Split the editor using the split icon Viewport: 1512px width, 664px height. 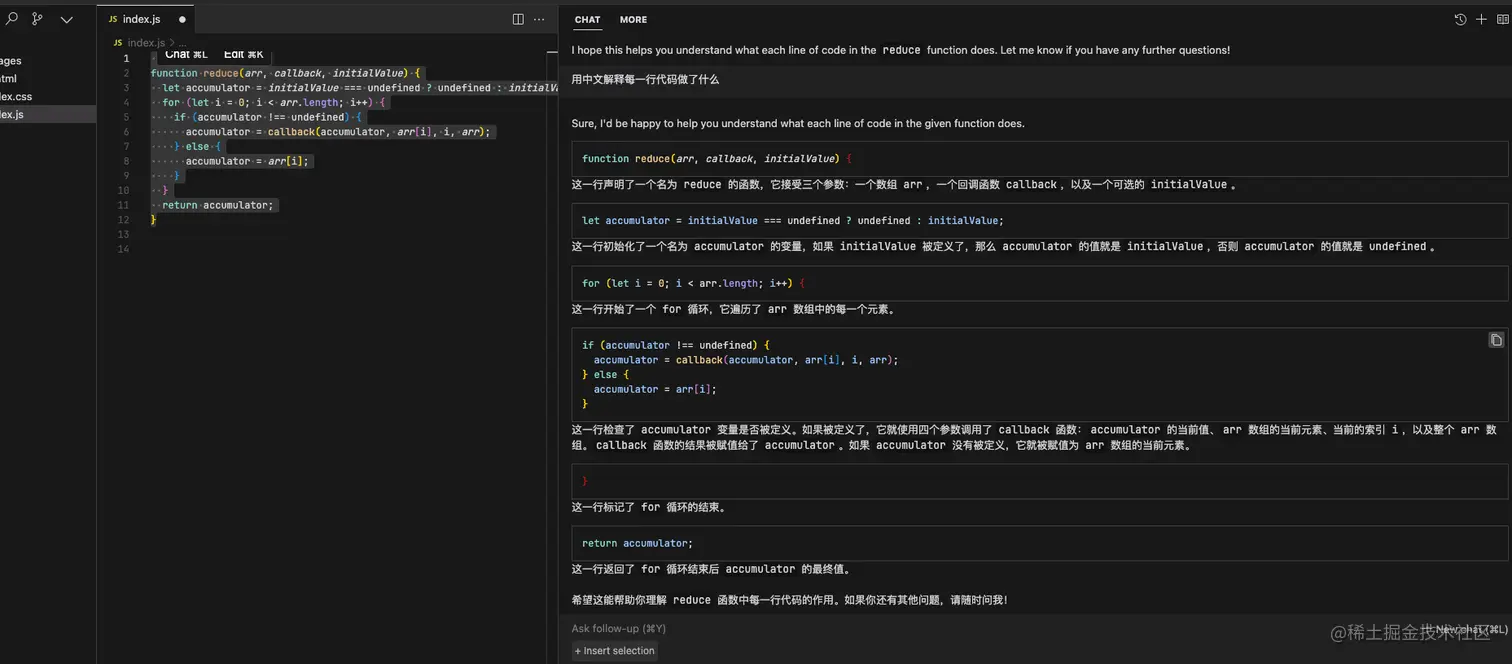(517, 19)
